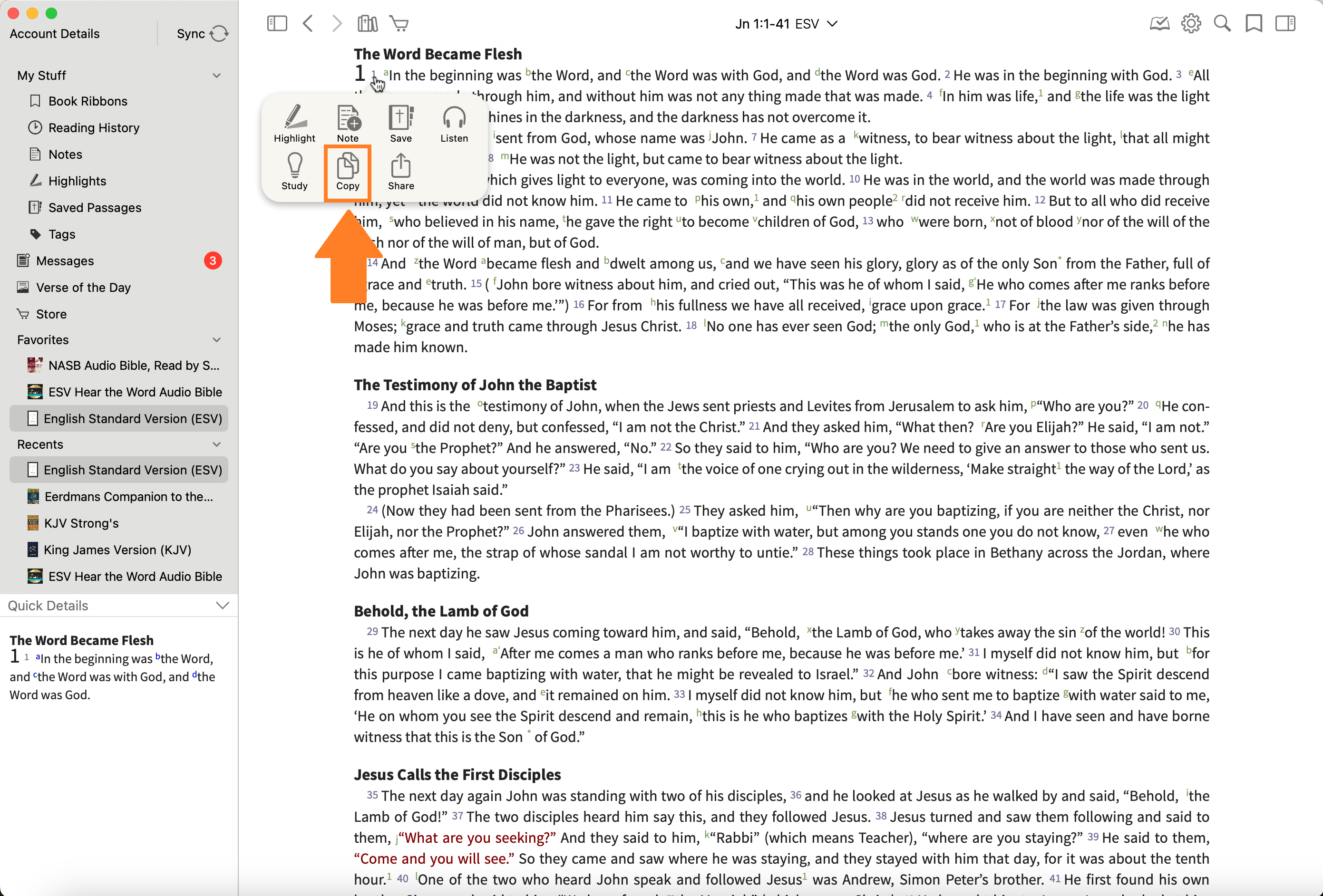Viewport: 1323px width, 896px height.
Task: Open Reading History in sidebar
Action: (93, 127)
